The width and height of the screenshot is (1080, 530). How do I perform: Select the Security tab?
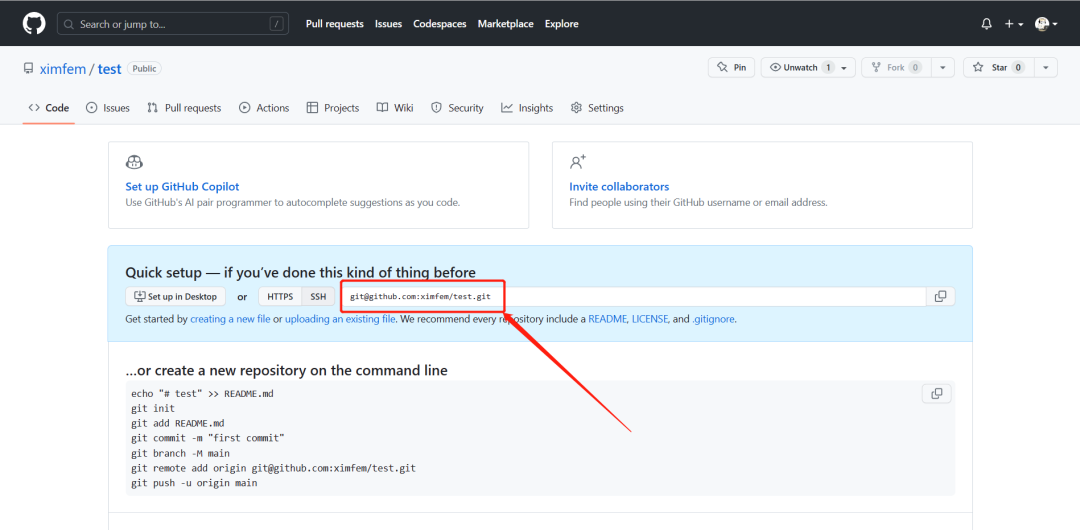pos(457,108)
